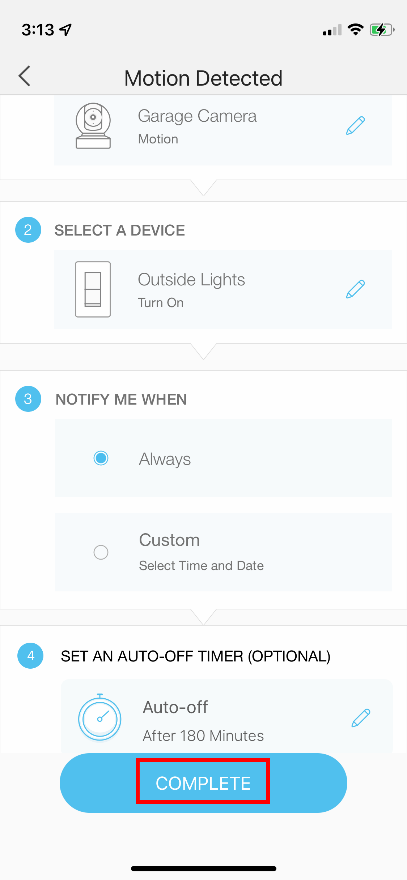407x880 pixels.
Task: Tap the step 4 number badge
Action: coord(30,656)
